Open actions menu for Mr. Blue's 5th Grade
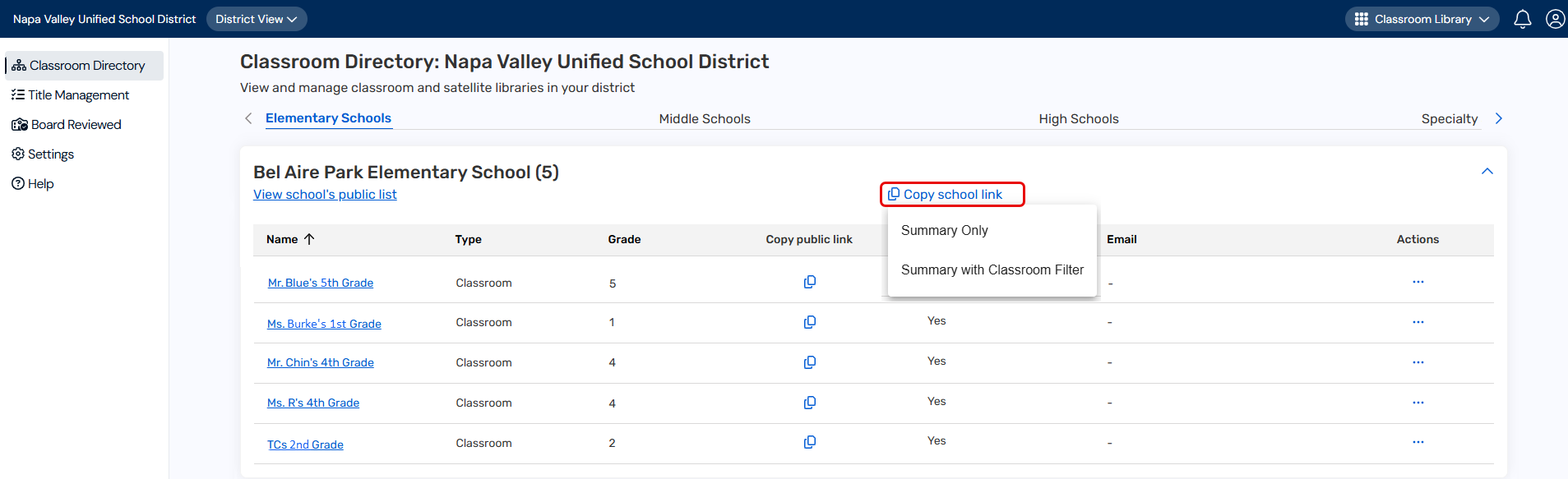This screenshot has height=479, width=1568. point(1418,282)
